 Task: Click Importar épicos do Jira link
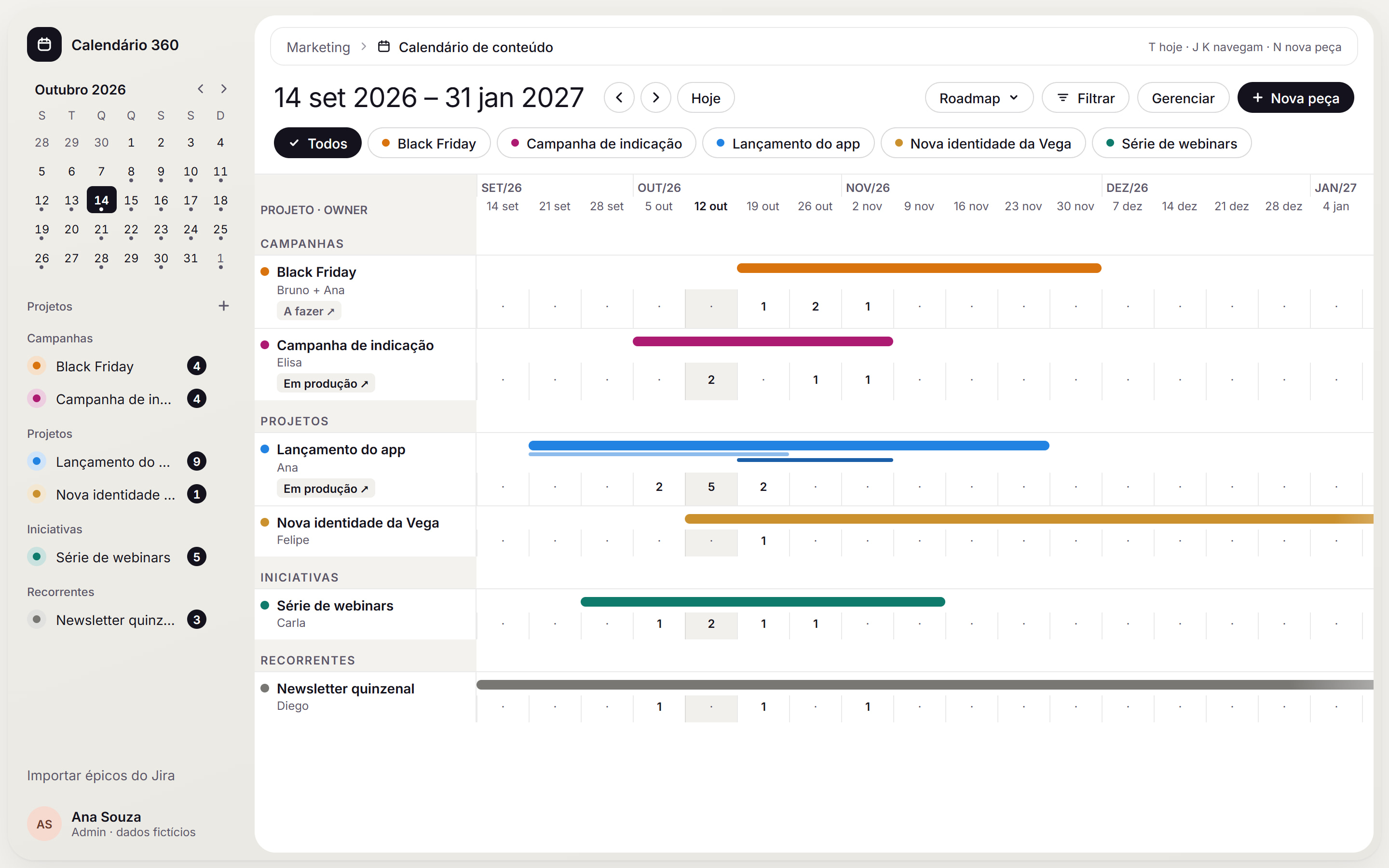tap(101, 775)
